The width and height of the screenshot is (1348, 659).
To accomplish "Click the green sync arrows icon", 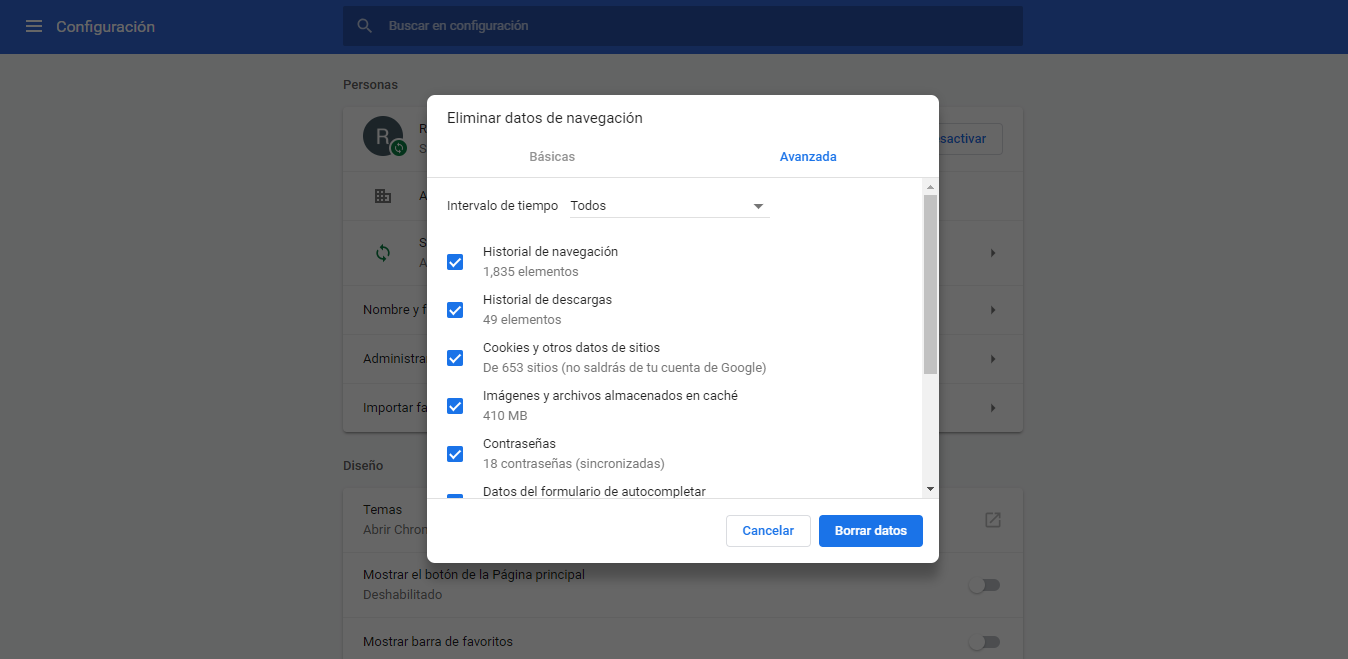I will click(382, 253).
